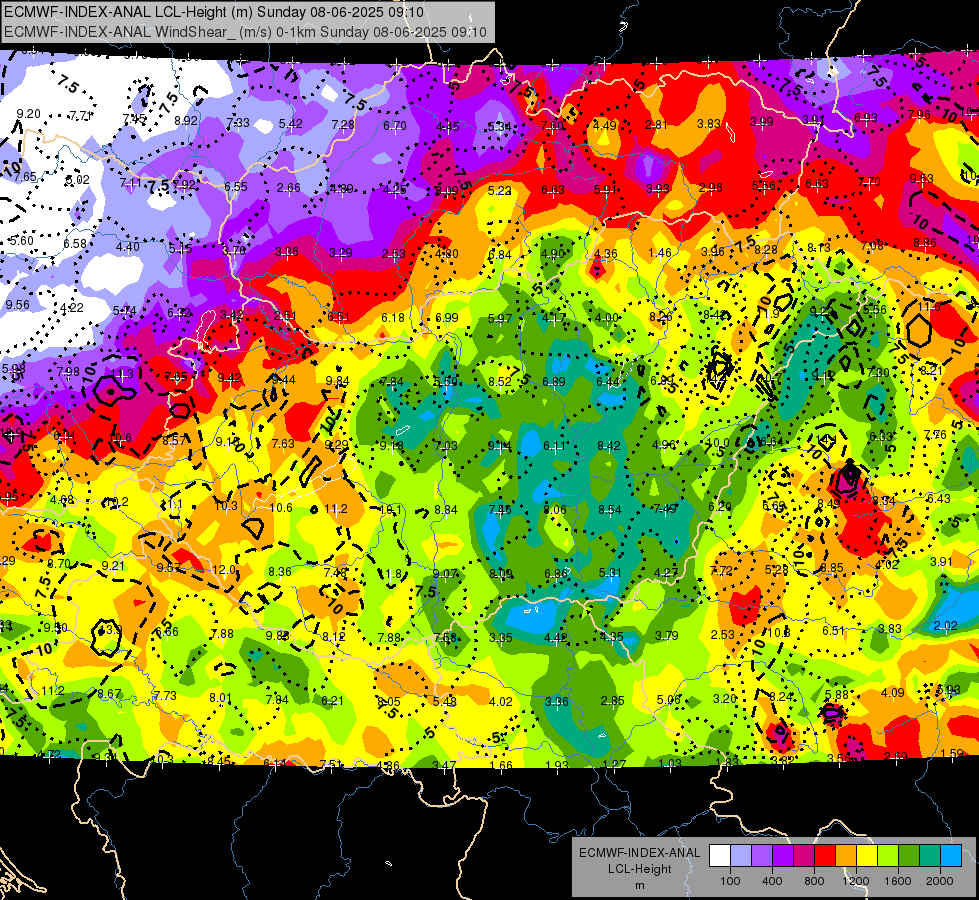This screenshot has height=900, width=979.
Task: Click the grid value 5.06
Action: point(669,699)
